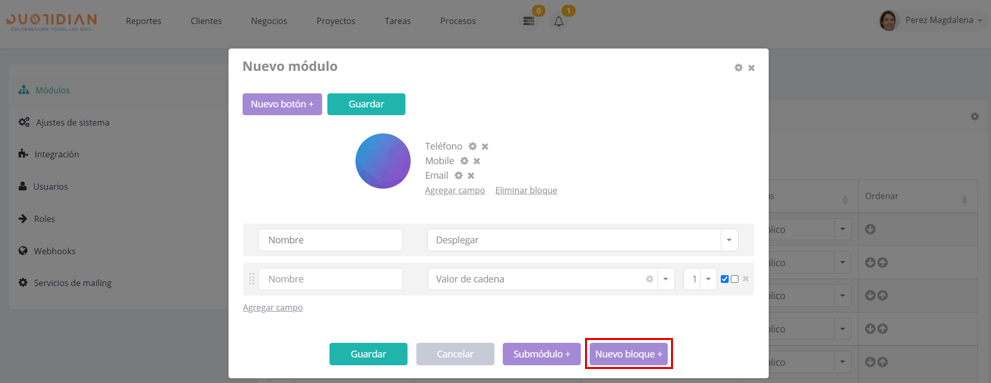Open the Proyectos menu
The image size is (991, 383).
point(336,21)
